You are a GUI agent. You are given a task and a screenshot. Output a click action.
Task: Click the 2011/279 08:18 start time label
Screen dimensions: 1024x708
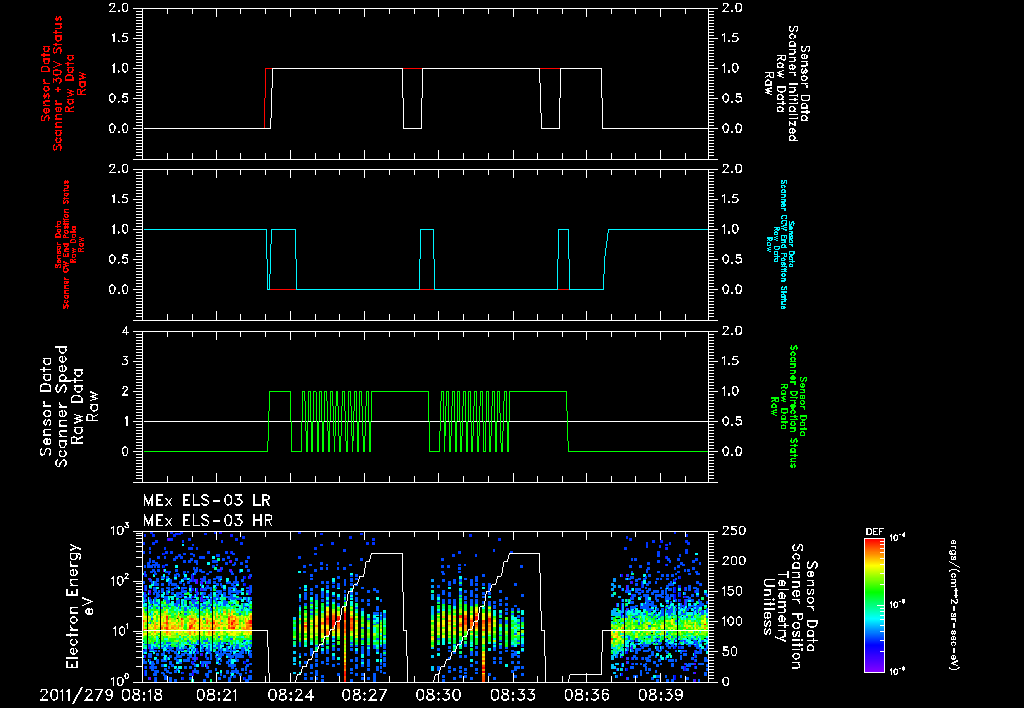tap(101, 695)
